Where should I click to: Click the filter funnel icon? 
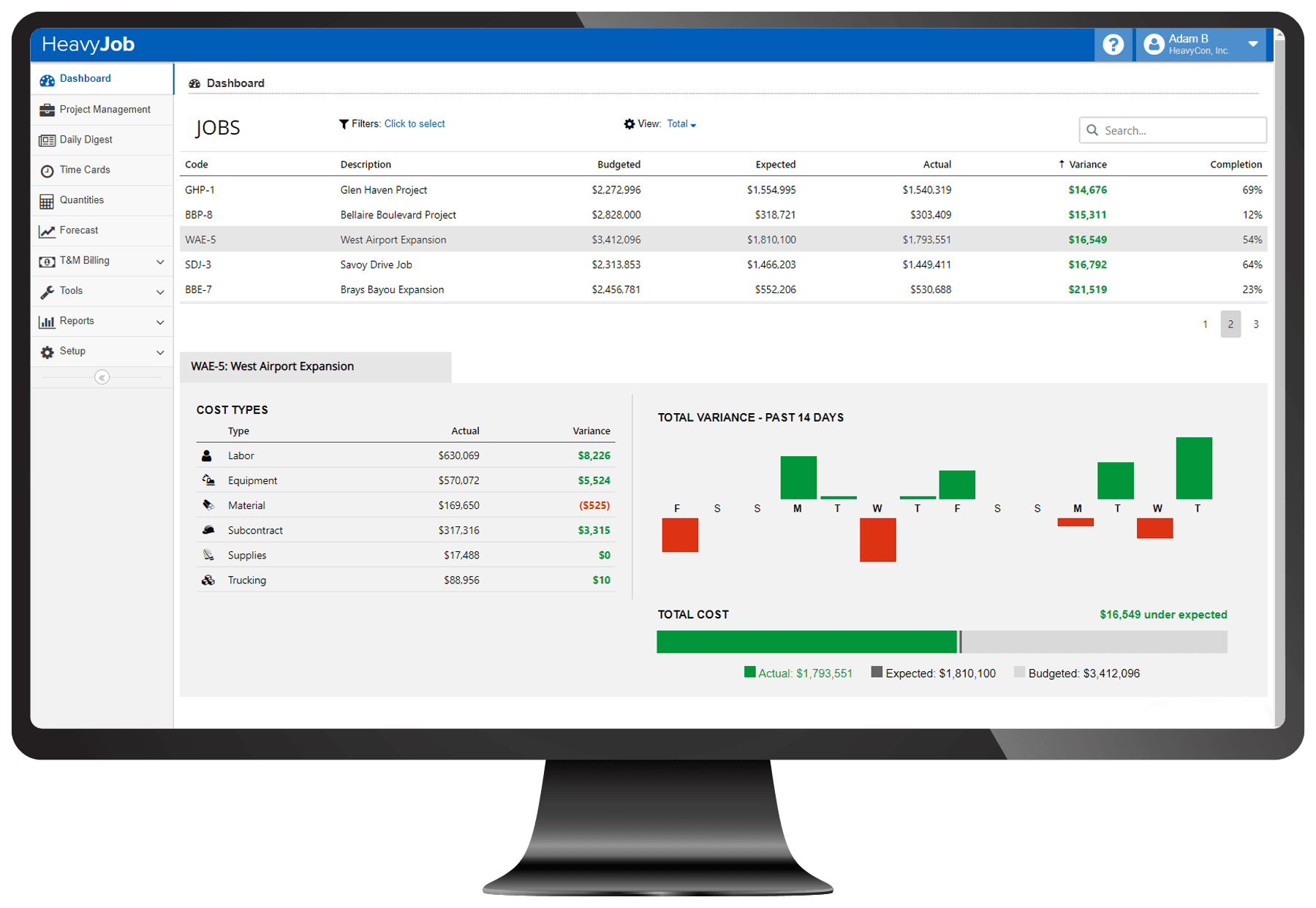tap(344, 124)
